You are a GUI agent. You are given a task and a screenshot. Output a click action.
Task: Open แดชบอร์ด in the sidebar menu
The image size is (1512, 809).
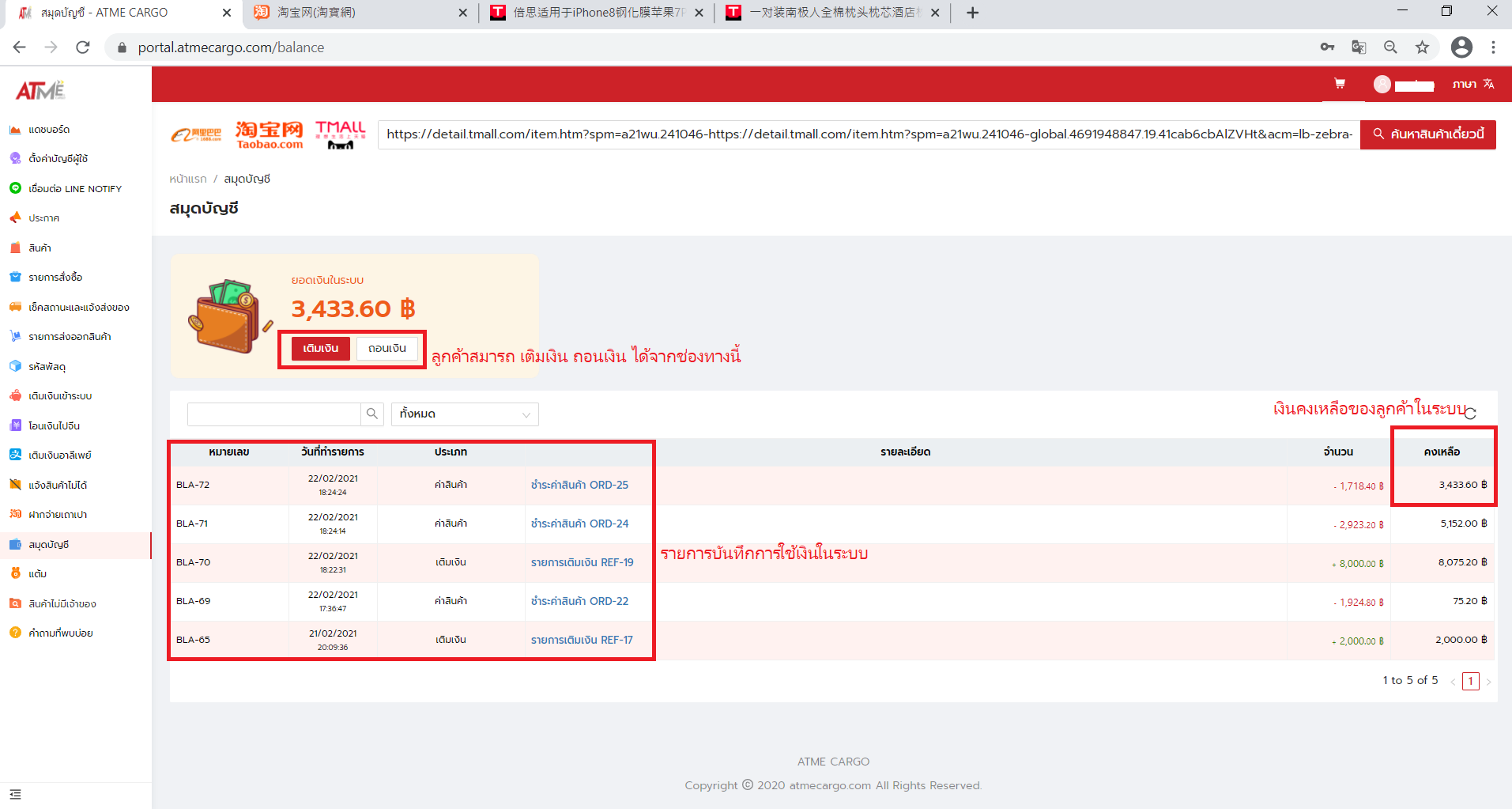(x=49, y=130)
